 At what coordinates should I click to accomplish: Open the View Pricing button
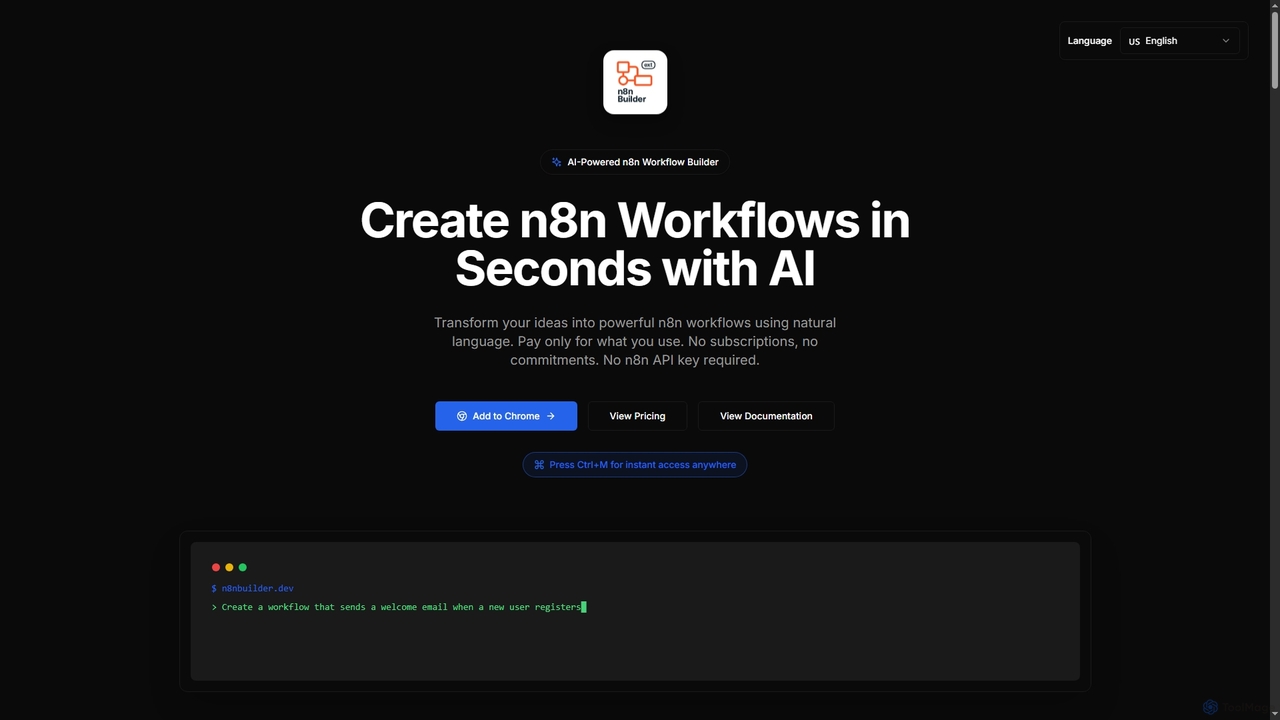click(x=637, y=416)
